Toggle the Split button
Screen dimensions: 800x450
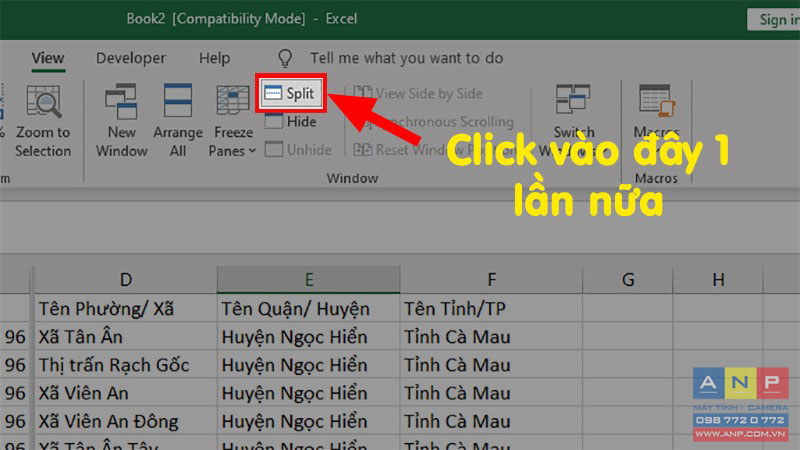coord(290,93)
